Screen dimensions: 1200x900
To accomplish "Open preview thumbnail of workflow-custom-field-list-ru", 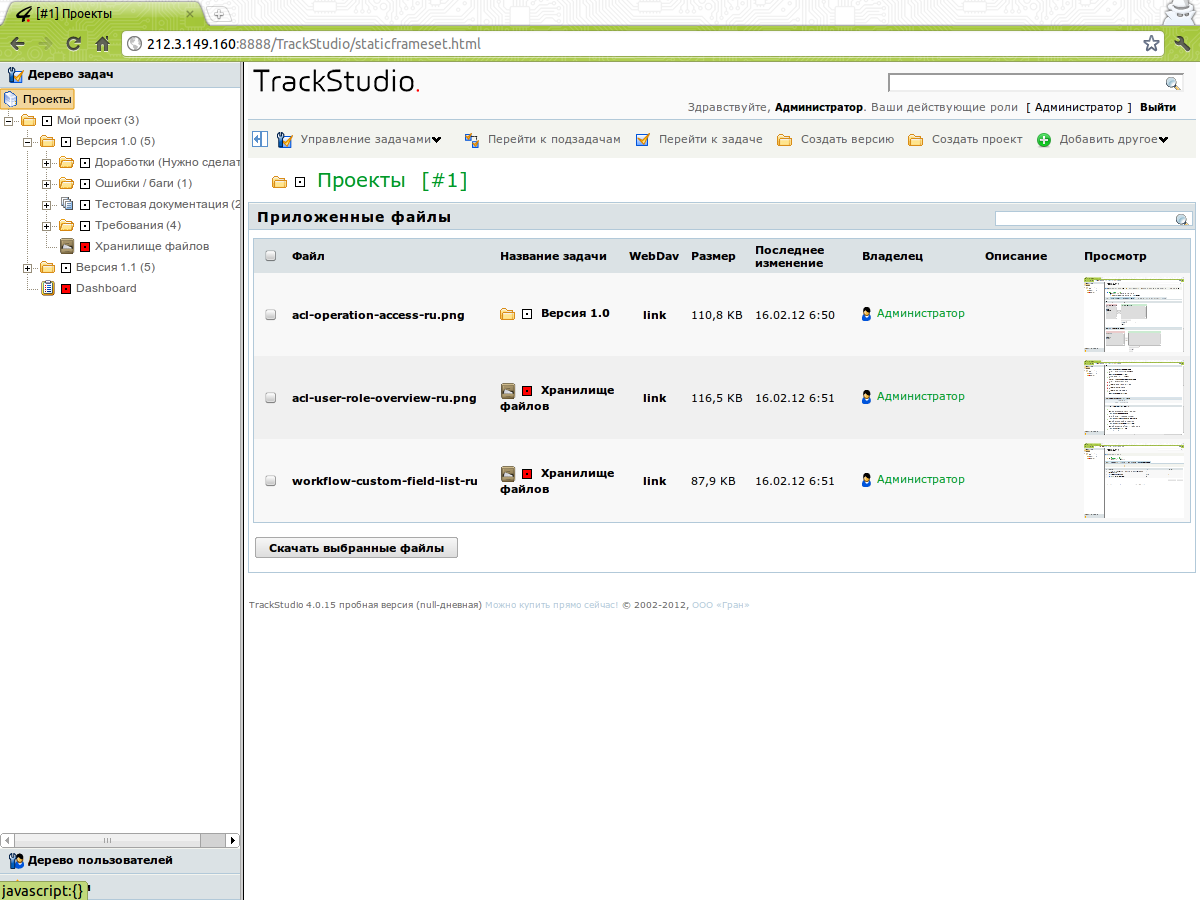I will coord(1134,481).
